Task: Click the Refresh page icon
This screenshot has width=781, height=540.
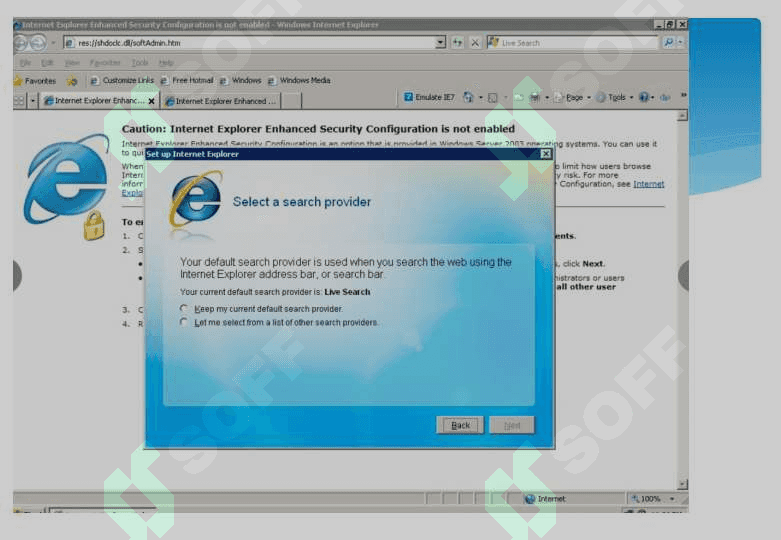Action: 457,43
